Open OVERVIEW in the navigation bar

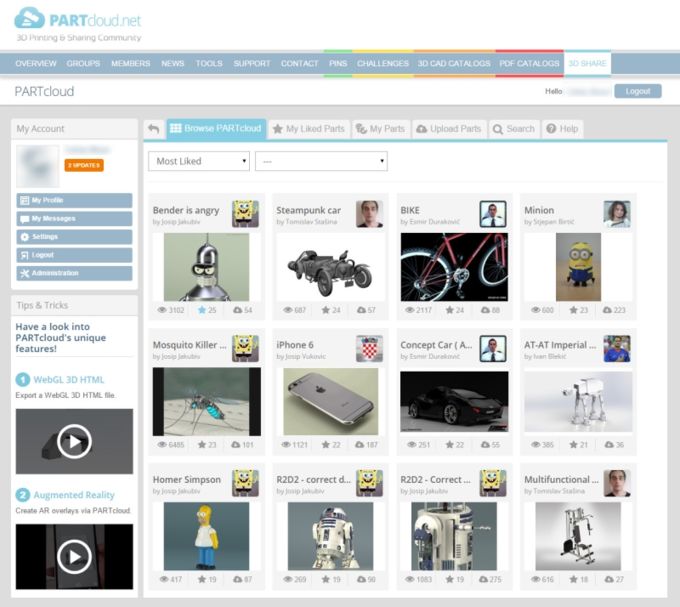[36, 63]
